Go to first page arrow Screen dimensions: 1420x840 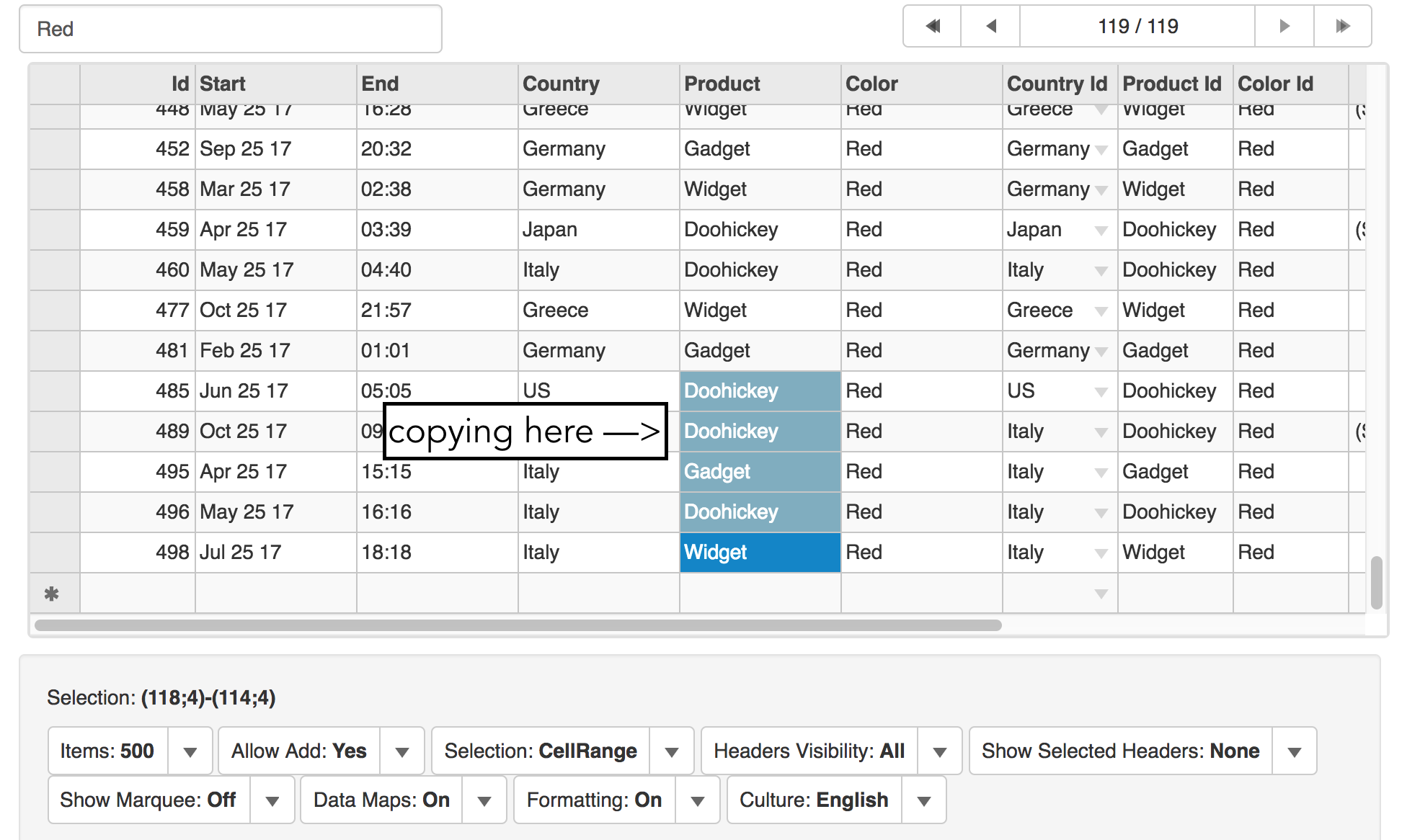(x=933, y=27)
